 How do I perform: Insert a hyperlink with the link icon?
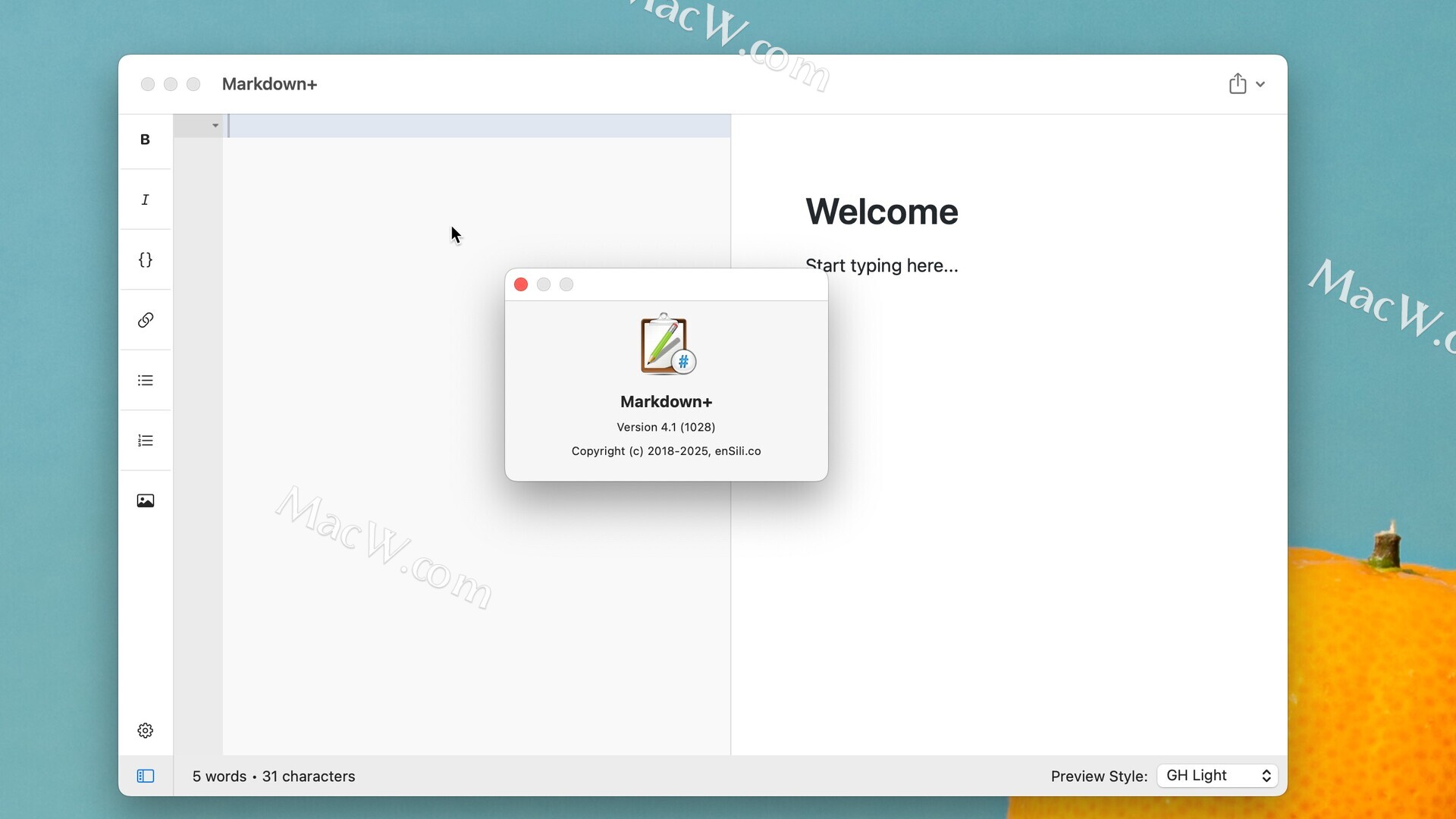(145, 320)
